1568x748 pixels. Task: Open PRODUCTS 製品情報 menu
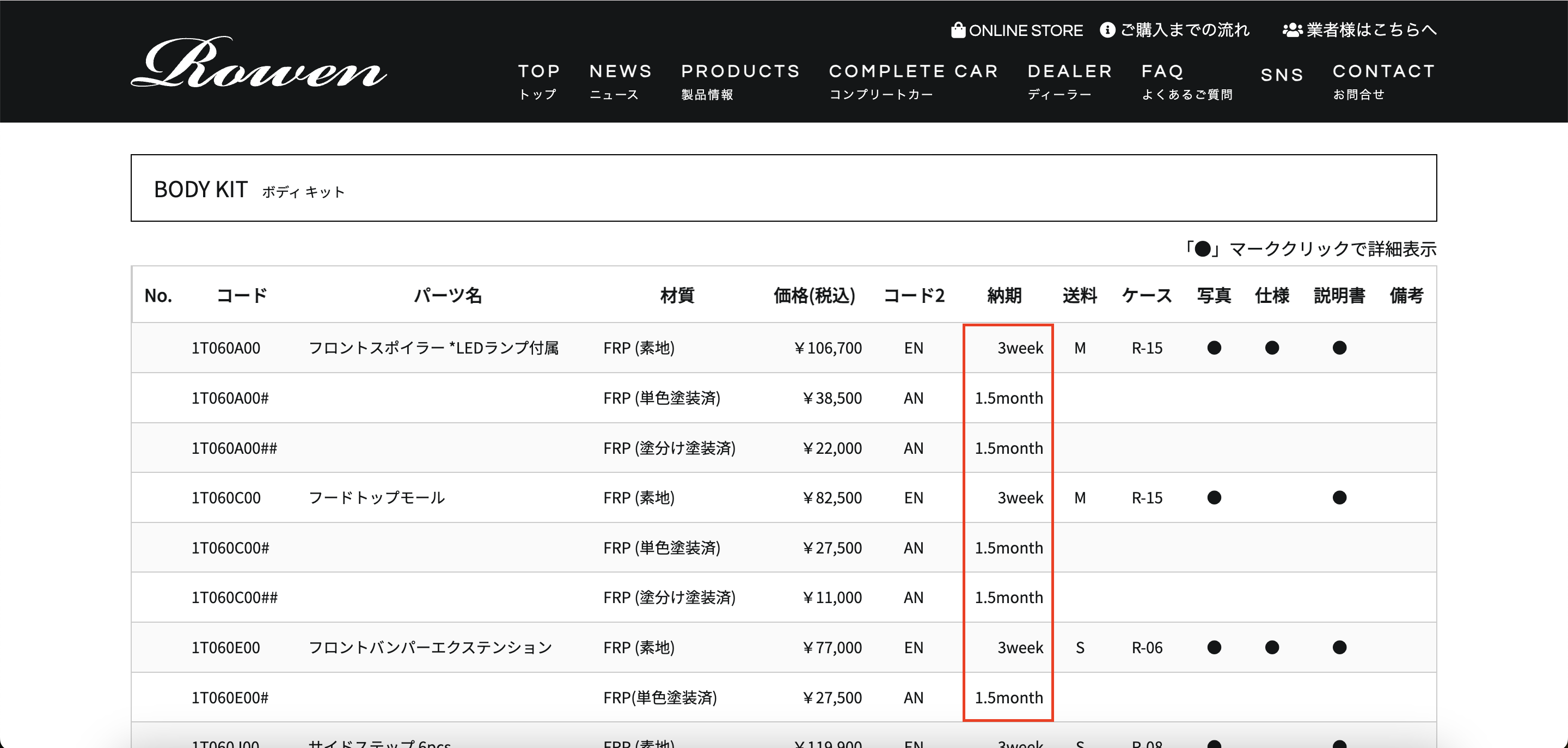pyautogui.click(x=740, y=82)
